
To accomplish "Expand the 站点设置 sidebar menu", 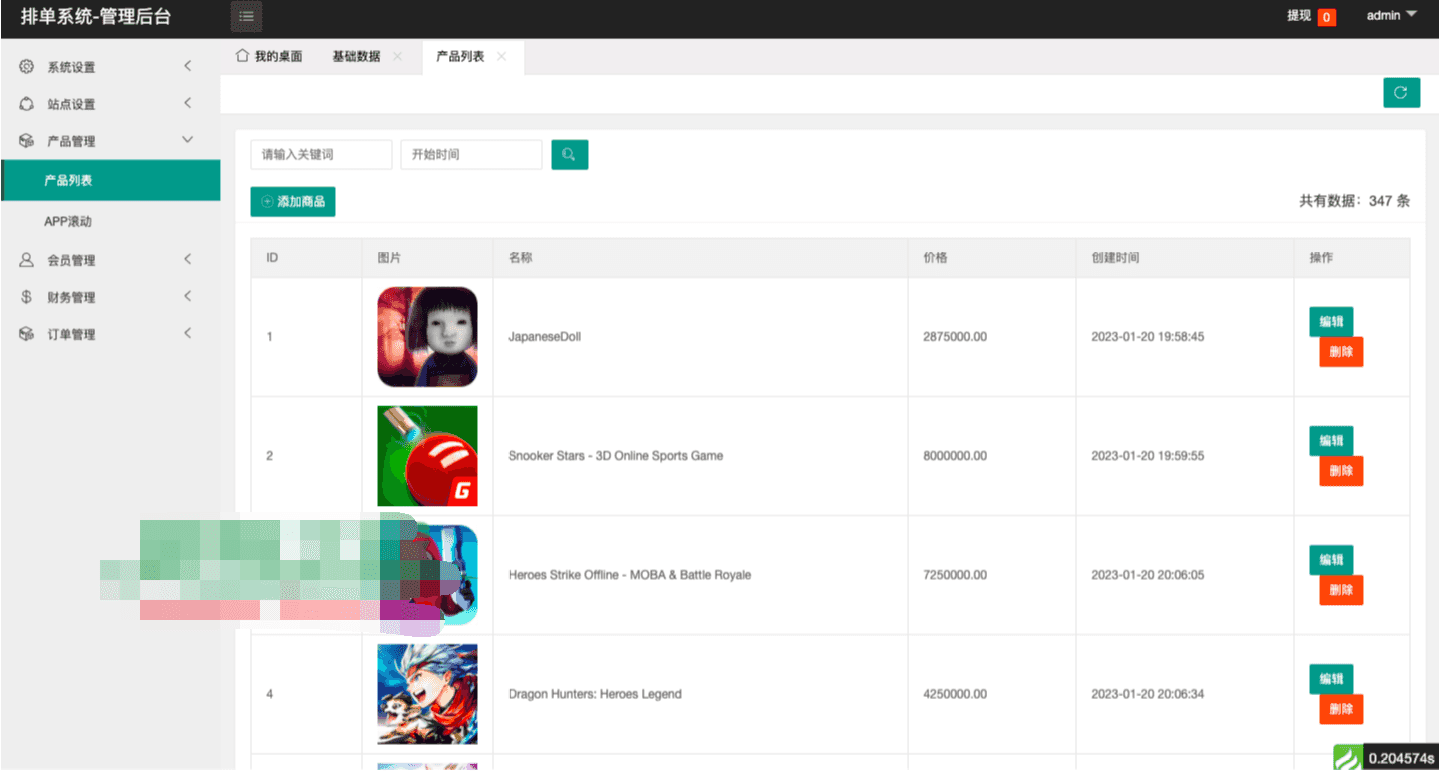I will point(110,104).
